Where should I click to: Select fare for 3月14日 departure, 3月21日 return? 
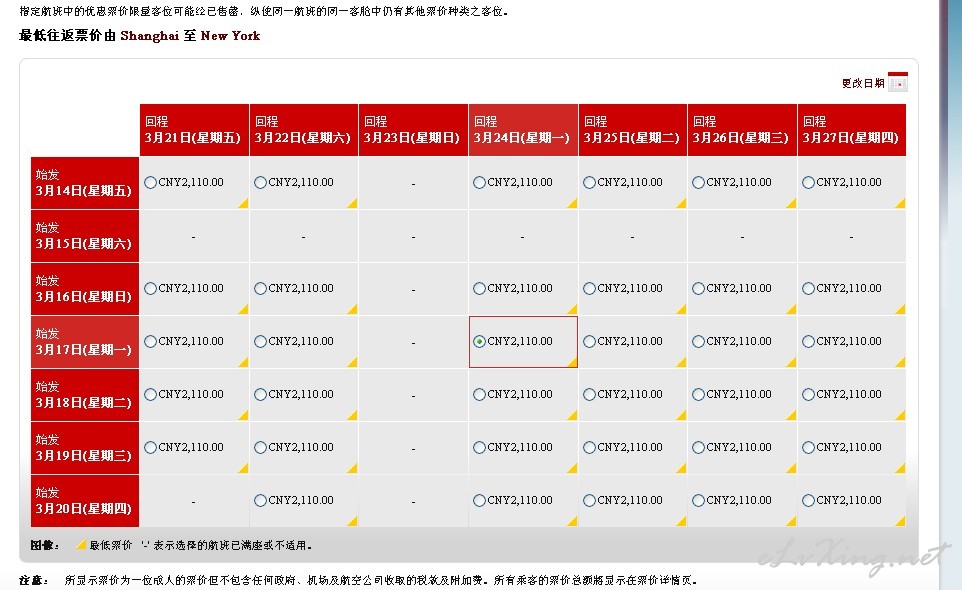[150, 182]
